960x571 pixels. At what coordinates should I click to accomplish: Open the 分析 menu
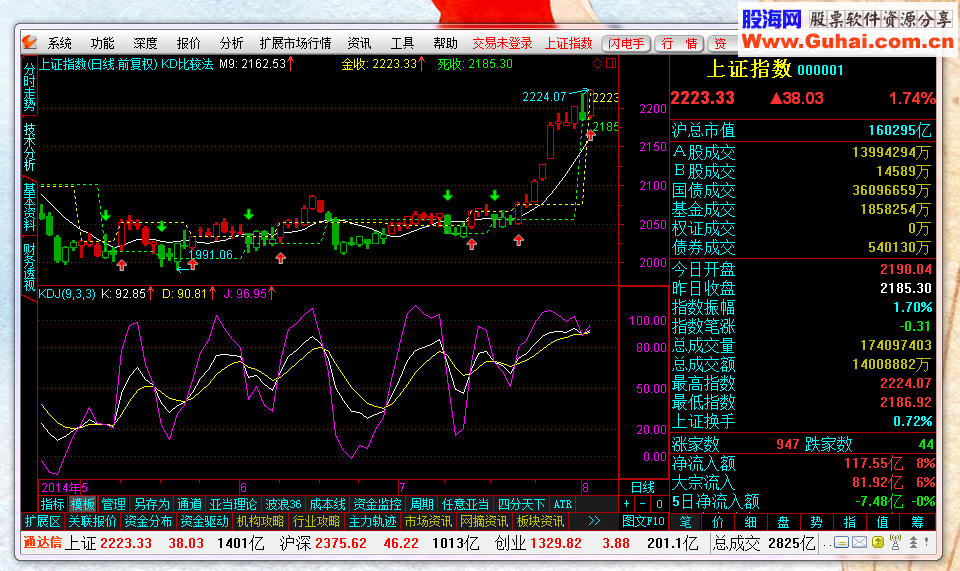click(231, 43)
